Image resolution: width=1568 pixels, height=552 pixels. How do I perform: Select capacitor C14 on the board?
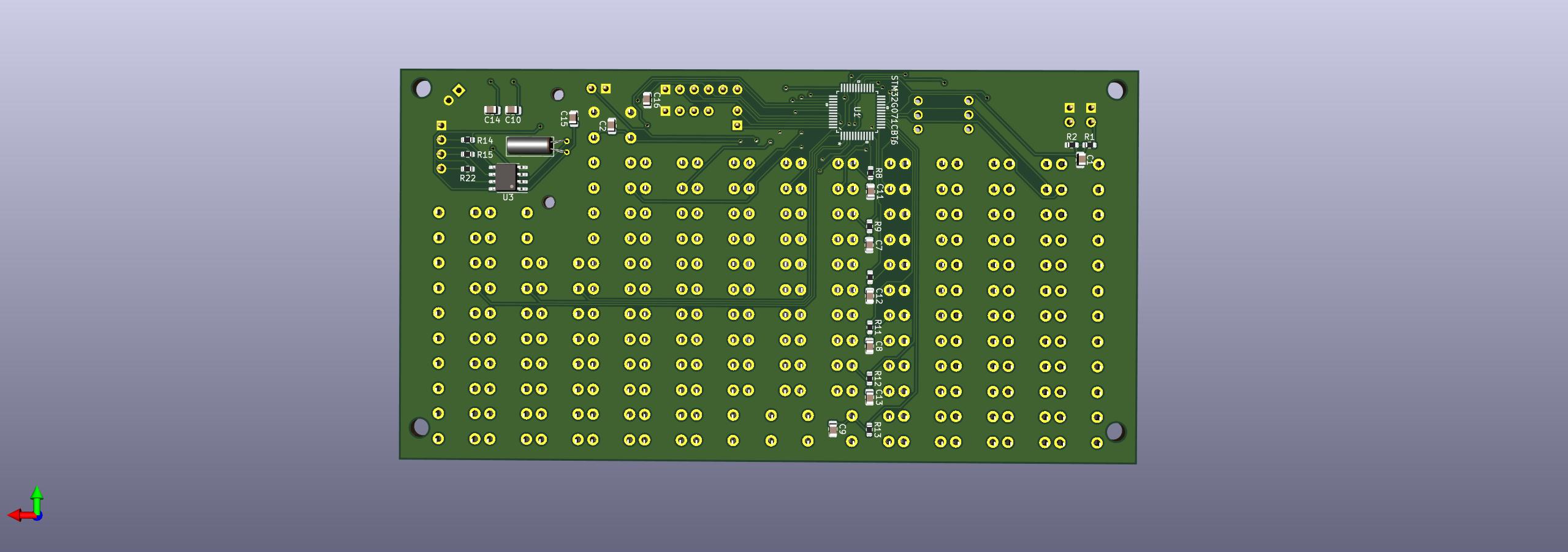click(492, 110)
